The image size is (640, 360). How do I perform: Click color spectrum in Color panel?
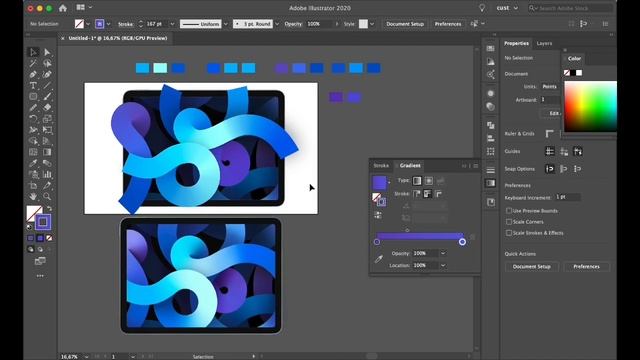590,106
